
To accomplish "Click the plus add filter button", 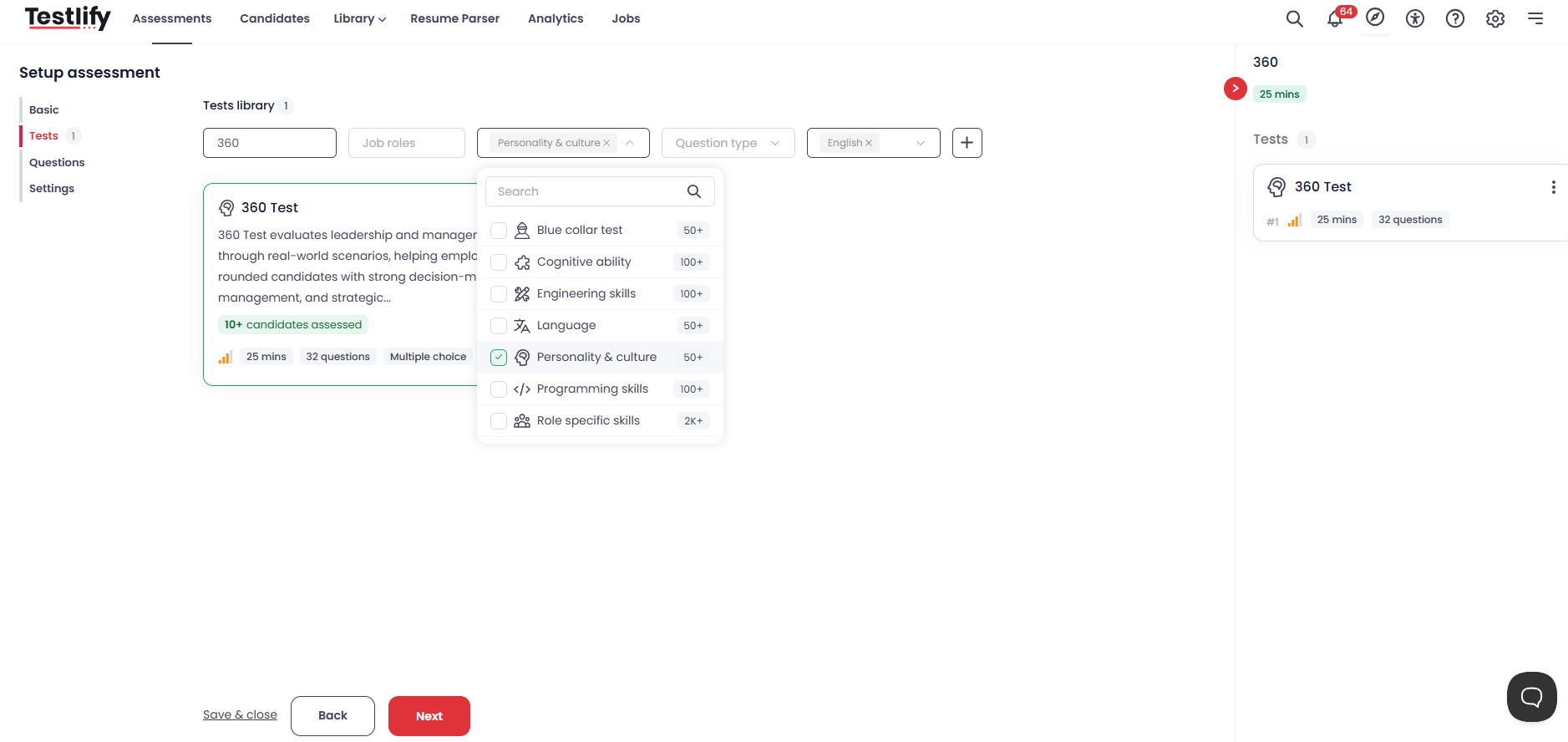I will (967, 143).
